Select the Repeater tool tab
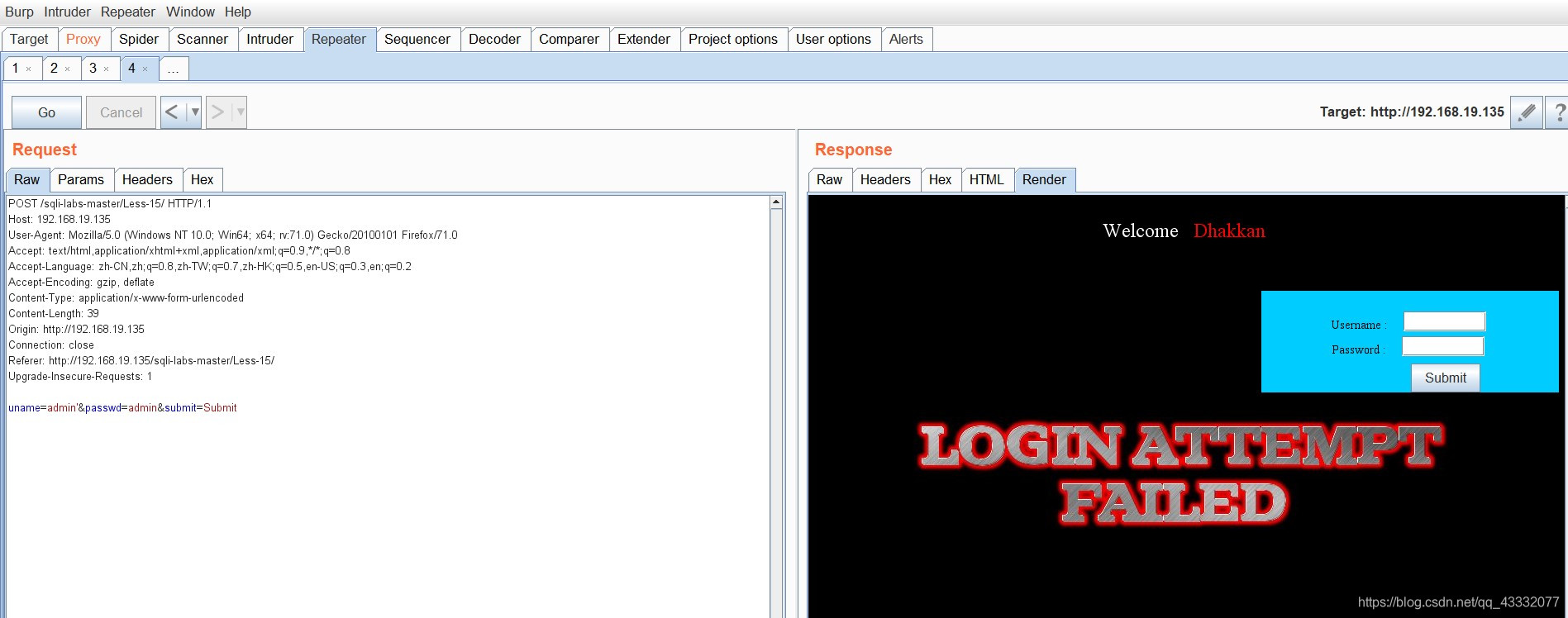 pyautogui.click(x=339, y=39)
